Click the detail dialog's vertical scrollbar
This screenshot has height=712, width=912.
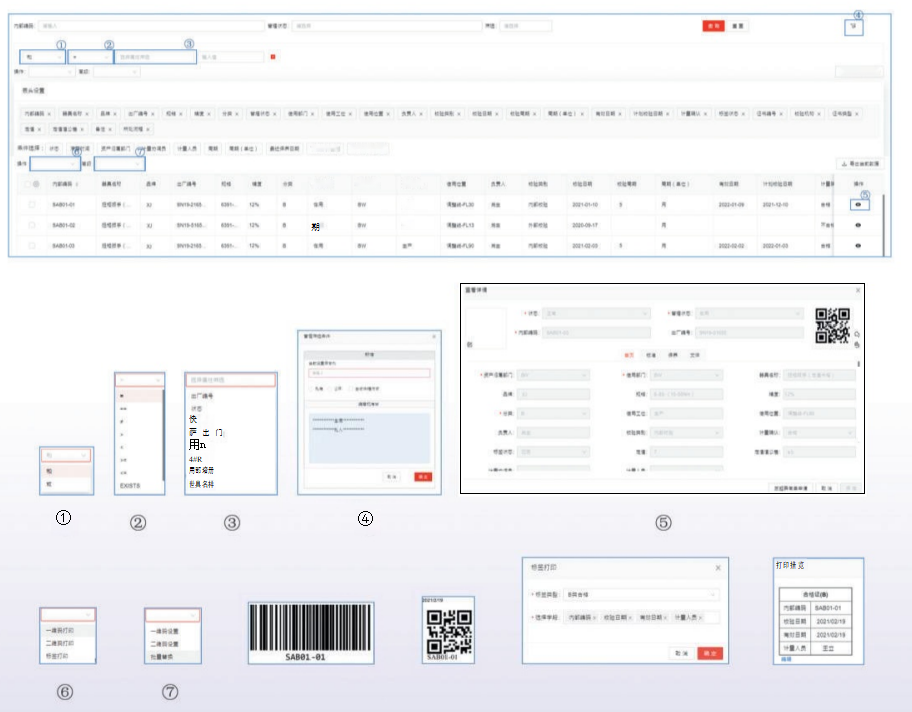tap(858, 364)
